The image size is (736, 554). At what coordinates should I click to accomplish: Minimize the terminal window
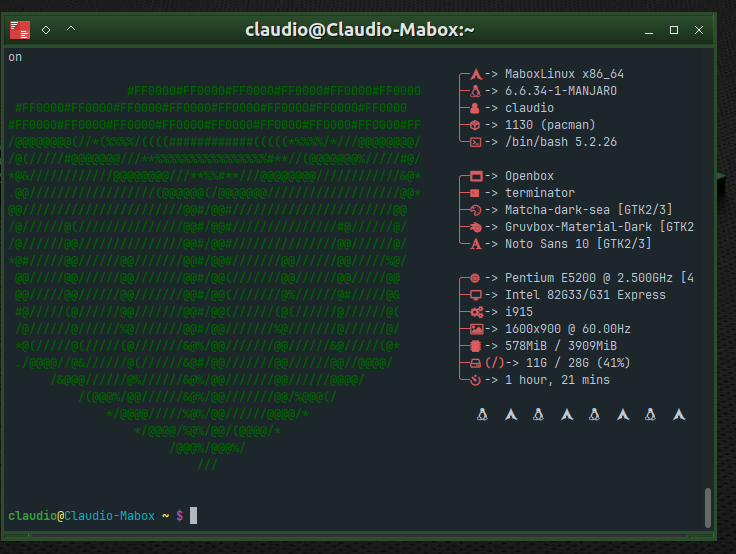click(647, 30)
